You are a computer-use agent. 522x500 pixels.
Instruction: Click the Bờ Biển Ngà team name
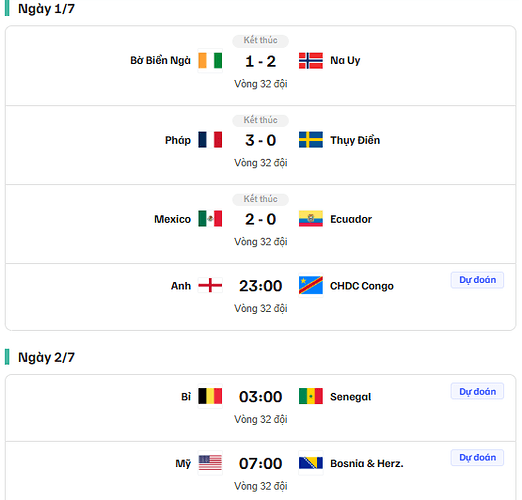pyautogui.click(x=160, y=61)
